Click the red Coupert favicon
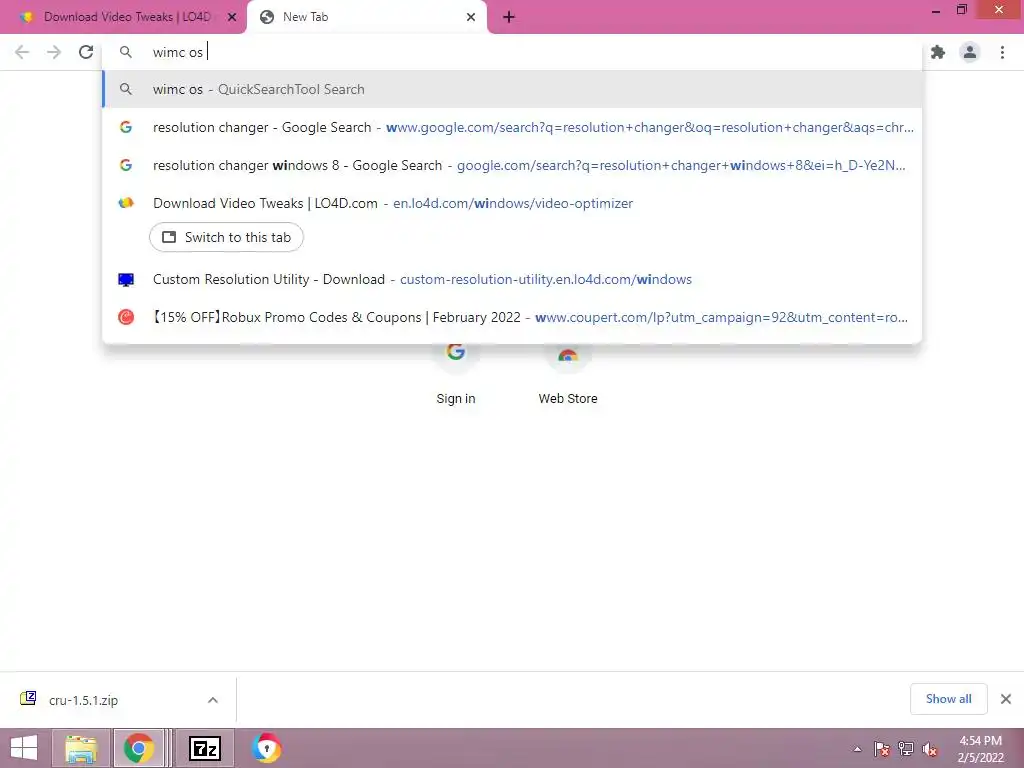Screen dimensions: 1024x768 click(126, 317)
